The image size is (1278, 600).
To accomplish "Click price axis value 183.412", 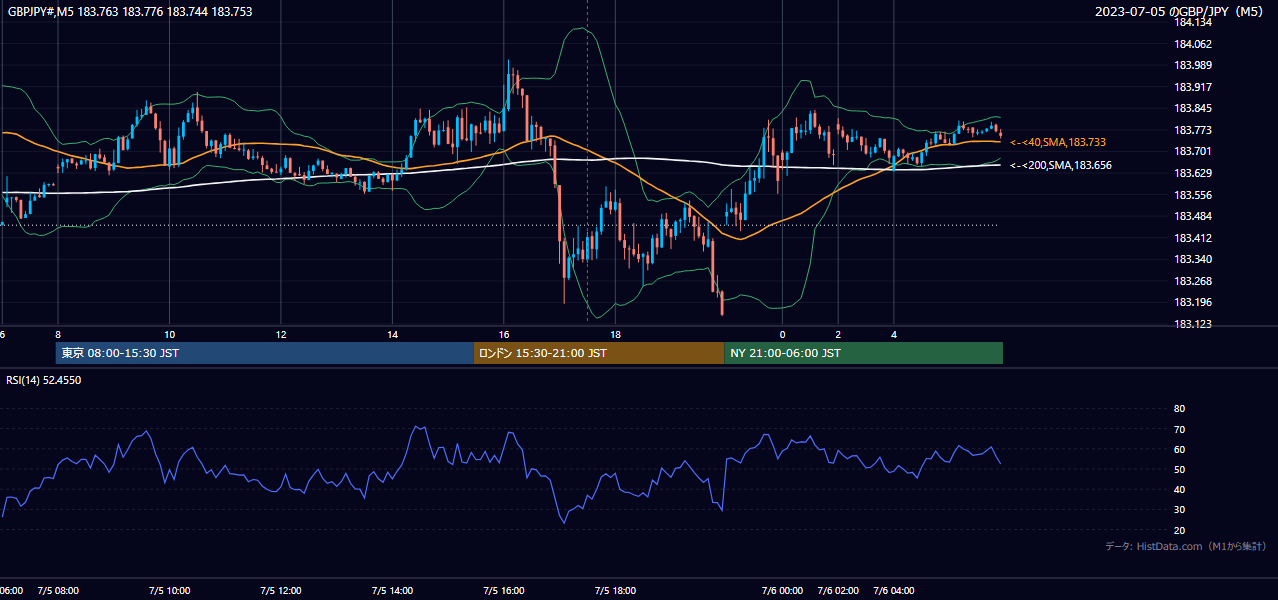I will pos(1192,238).
